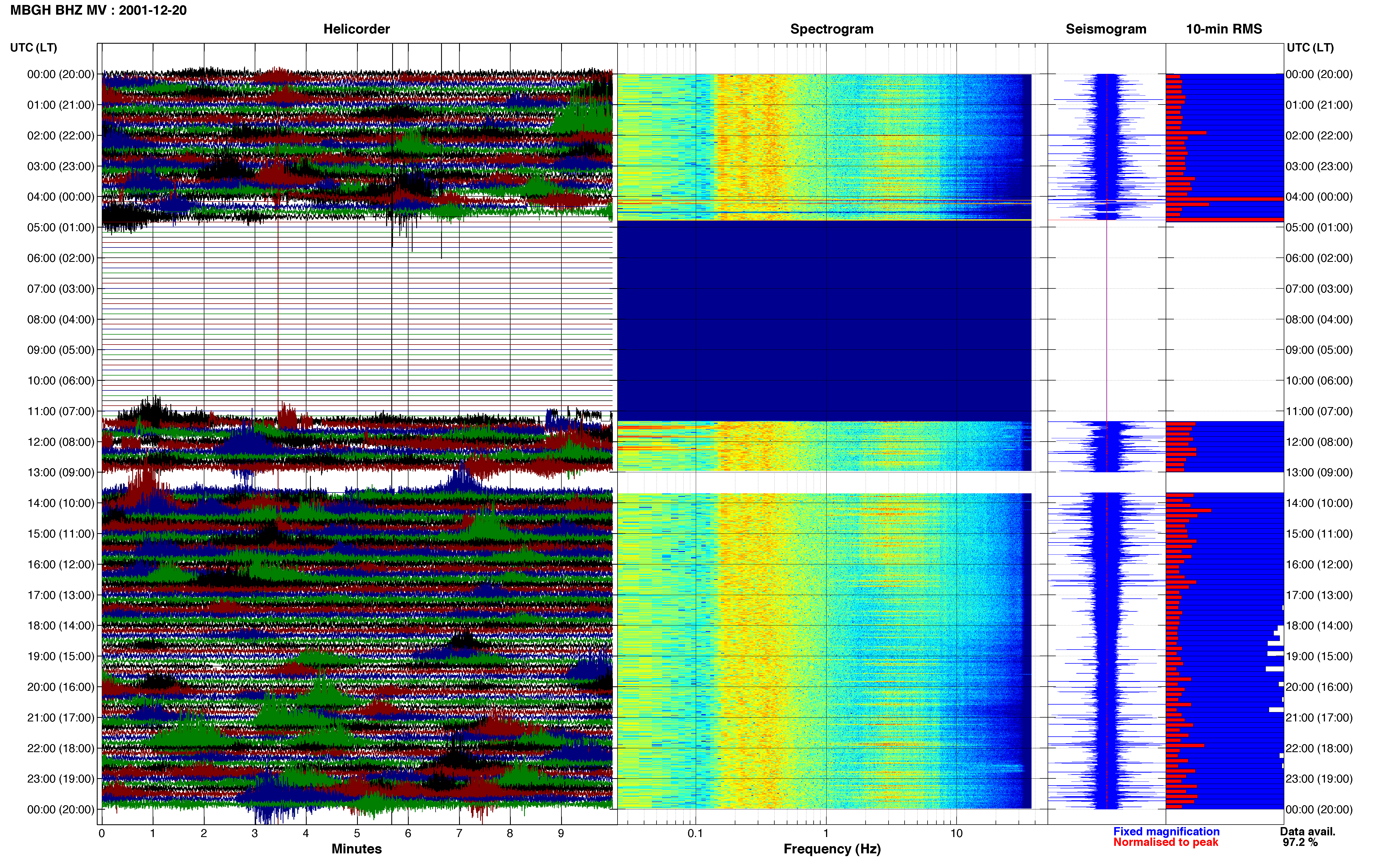Image resolution: width=1388 pixels, height=868 pixels.
Task: Click '08:00 (04:00)' on the Helicorder time axis
Action: [x=60, y=319]
